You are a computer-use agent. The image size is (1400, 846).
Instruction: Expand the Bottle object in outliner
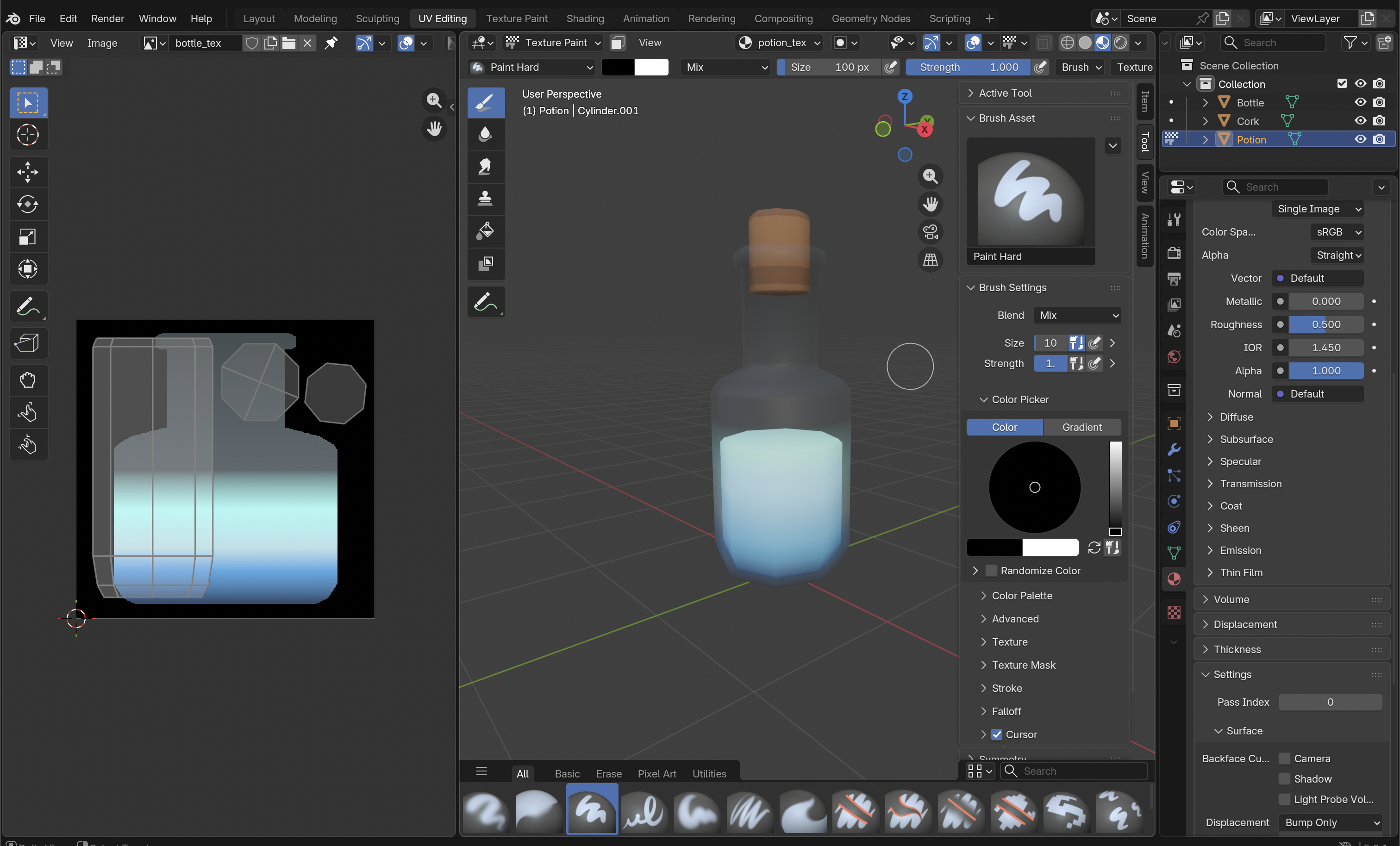1205,102
